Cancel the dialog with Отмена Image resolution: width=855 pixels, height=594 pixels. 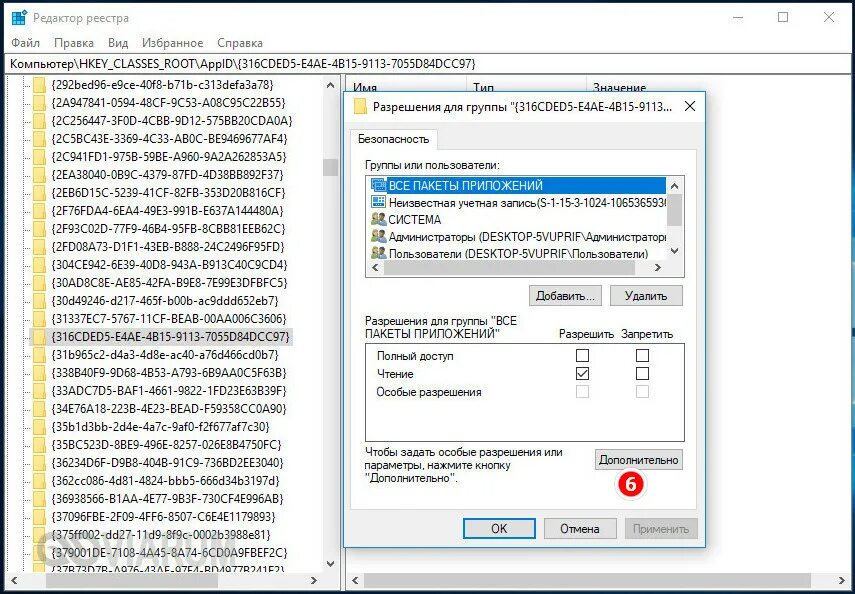(x=580, y=529)
